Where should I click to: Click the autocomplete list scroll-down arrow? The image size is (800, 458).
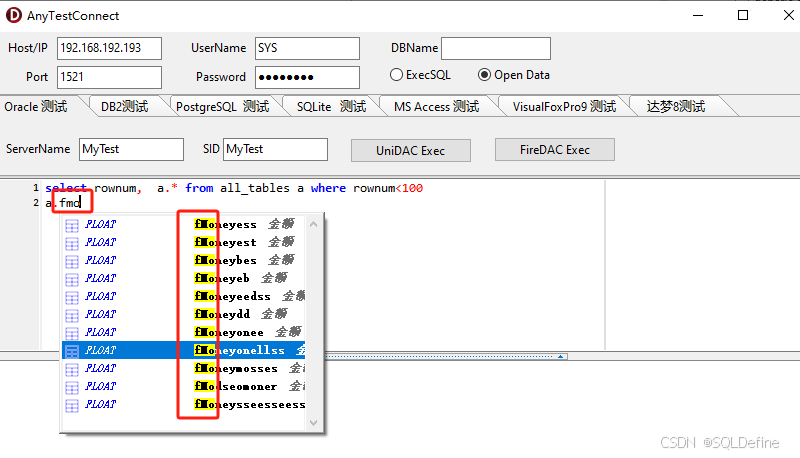[x=313, y=422]
